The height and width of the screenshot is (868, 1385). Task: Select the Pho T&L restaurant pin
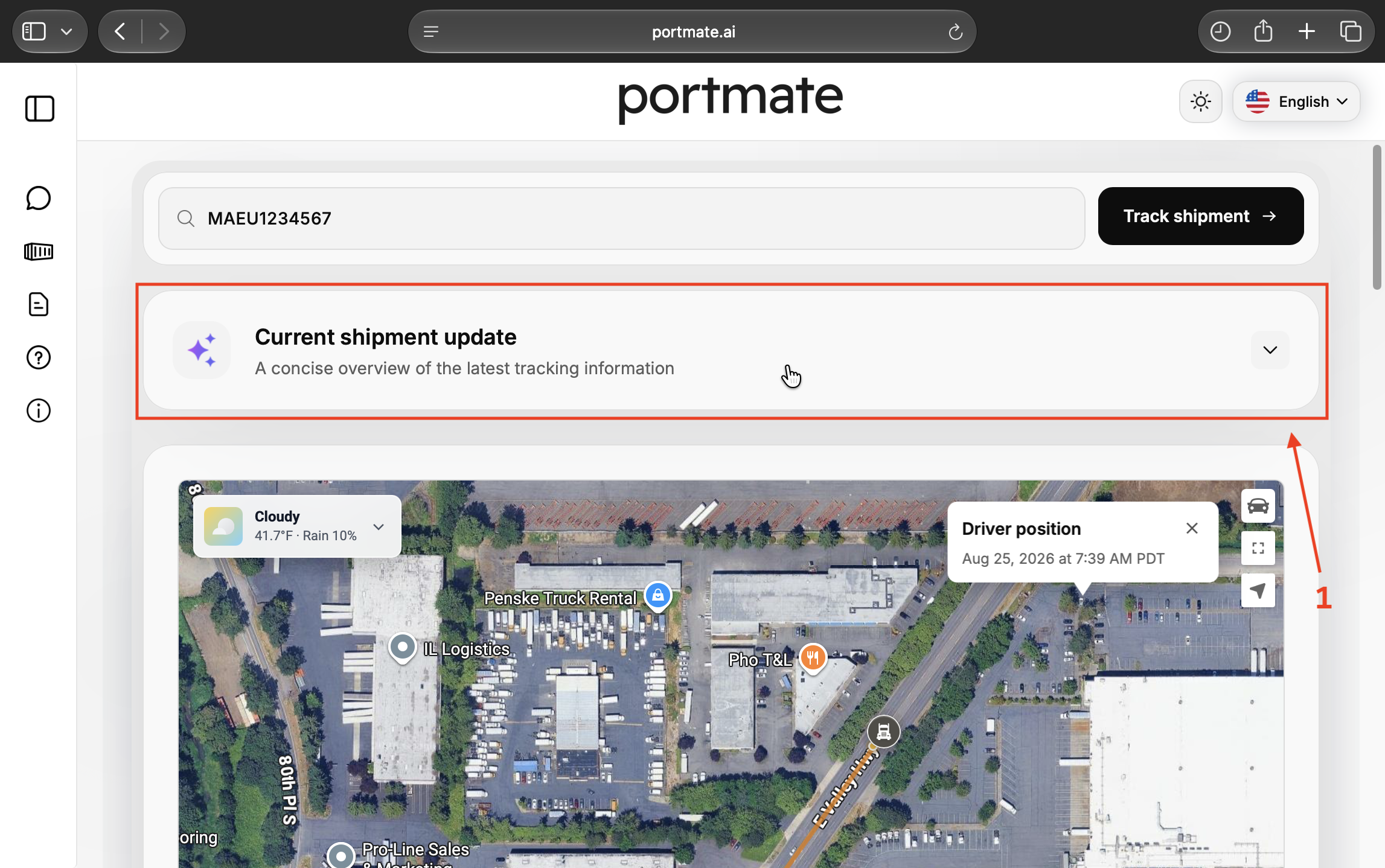tap(813, 658)
